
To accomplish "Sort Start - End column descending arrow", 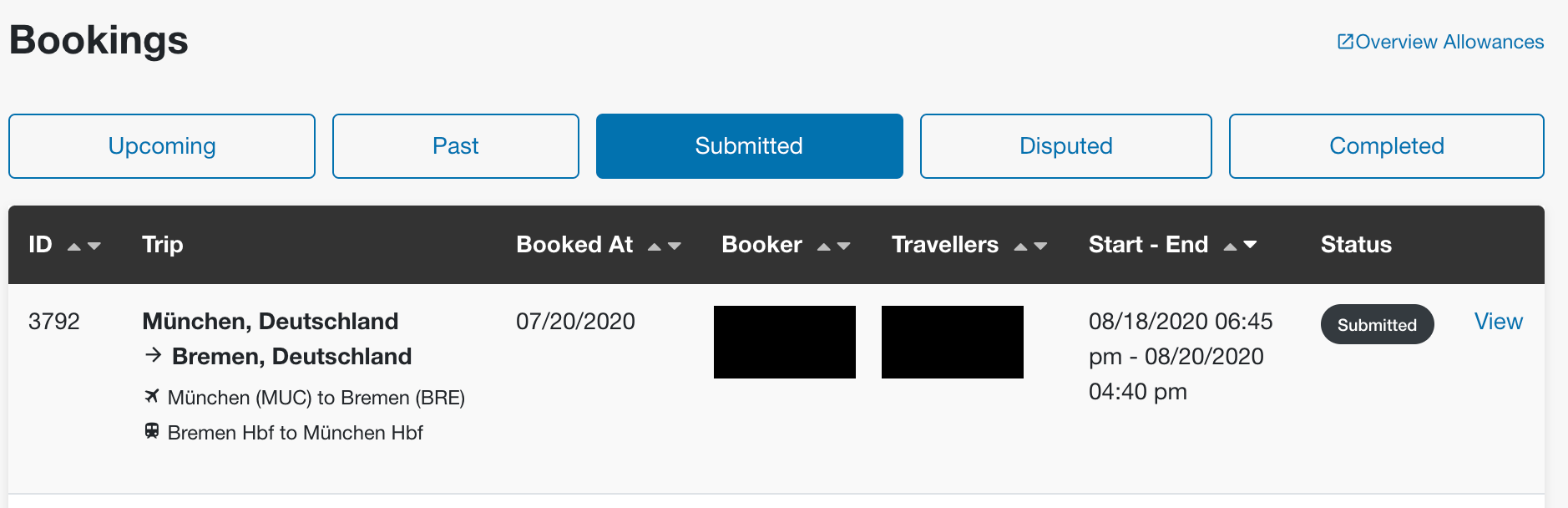I will 1250,246.
